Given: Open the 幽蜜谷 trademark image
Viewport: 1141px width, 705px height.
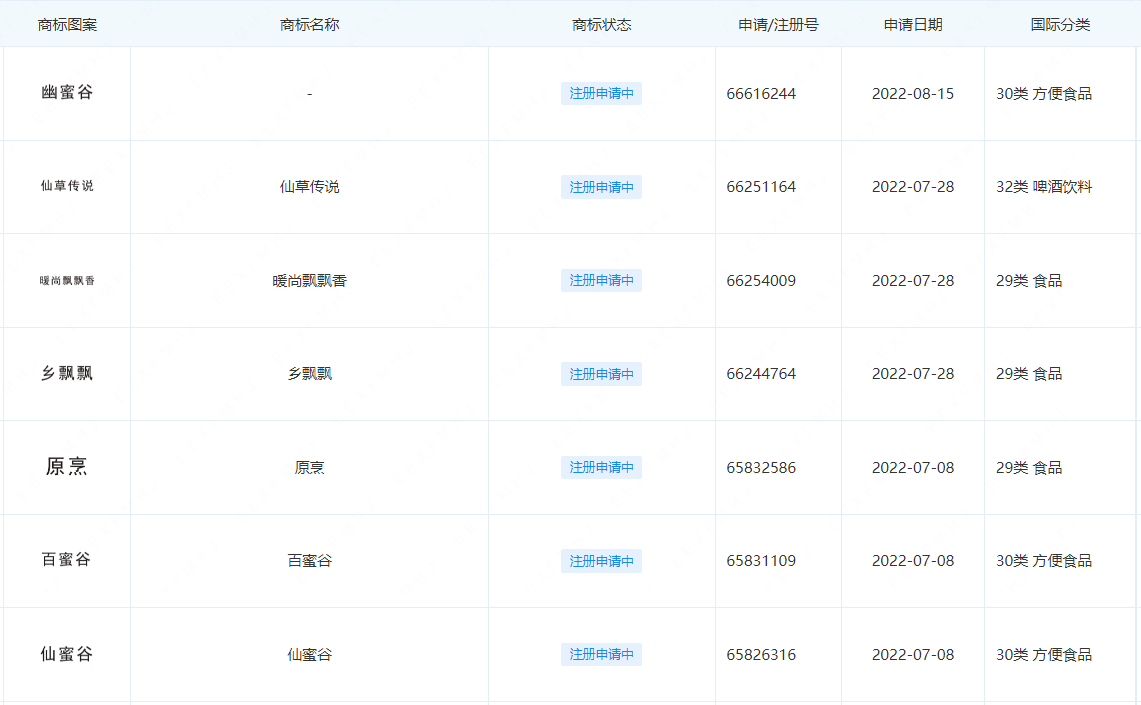Looking at the screenshot, I should click(67, 92).
